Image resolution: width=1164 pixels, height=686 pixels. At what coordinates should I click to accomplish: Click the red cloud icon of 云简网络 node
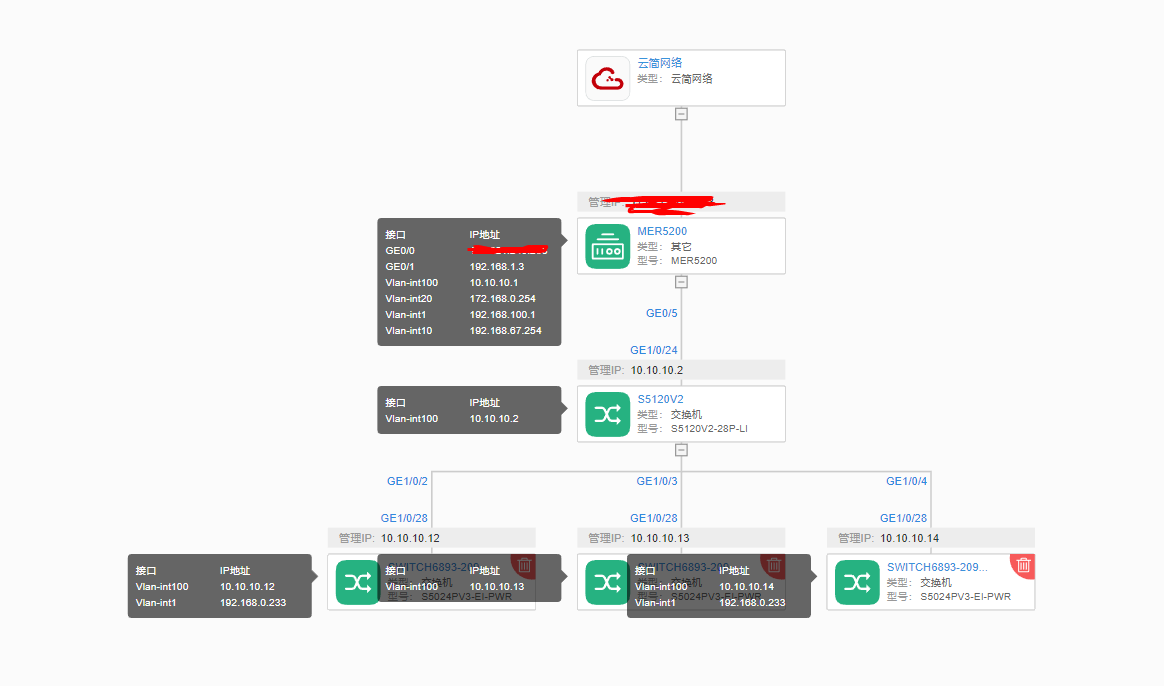click(607, 78)
